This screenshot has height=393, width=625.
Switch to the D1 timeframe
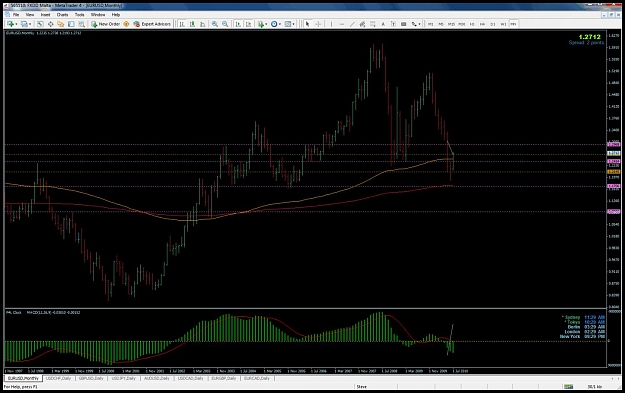click(x=493, y=24)
